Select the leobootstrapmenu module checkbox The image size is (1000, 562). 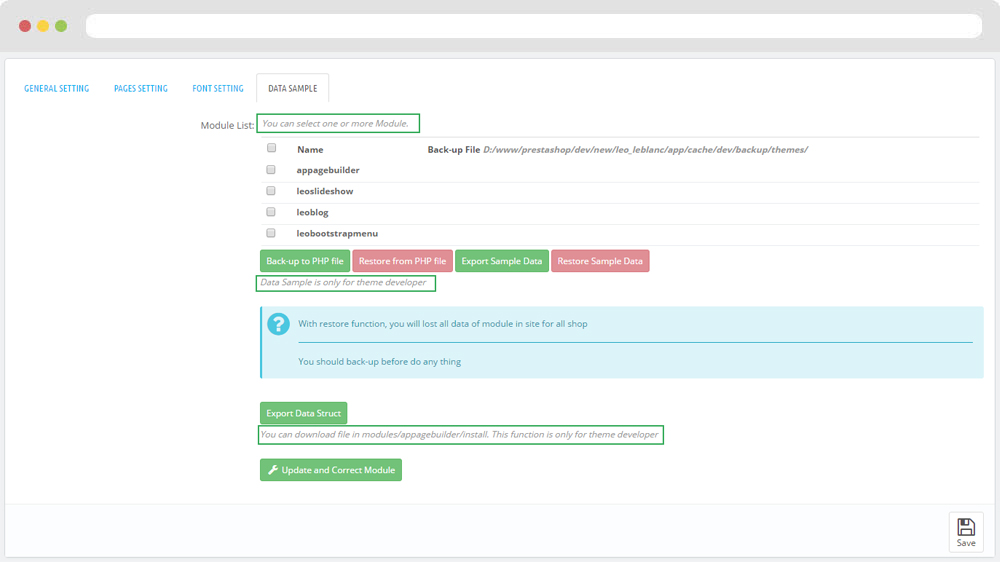[271, 233]
